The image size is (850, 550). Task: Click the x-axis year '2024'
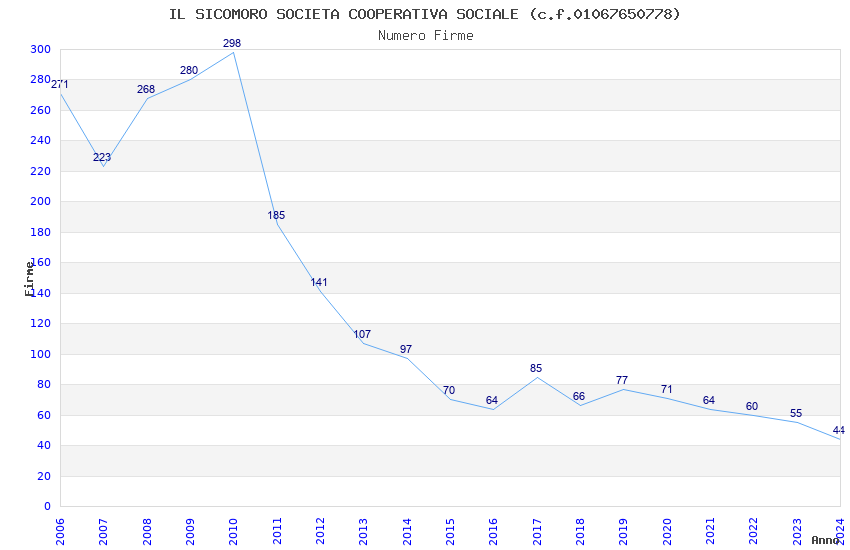pyautogui.click(x=841, y=532)
